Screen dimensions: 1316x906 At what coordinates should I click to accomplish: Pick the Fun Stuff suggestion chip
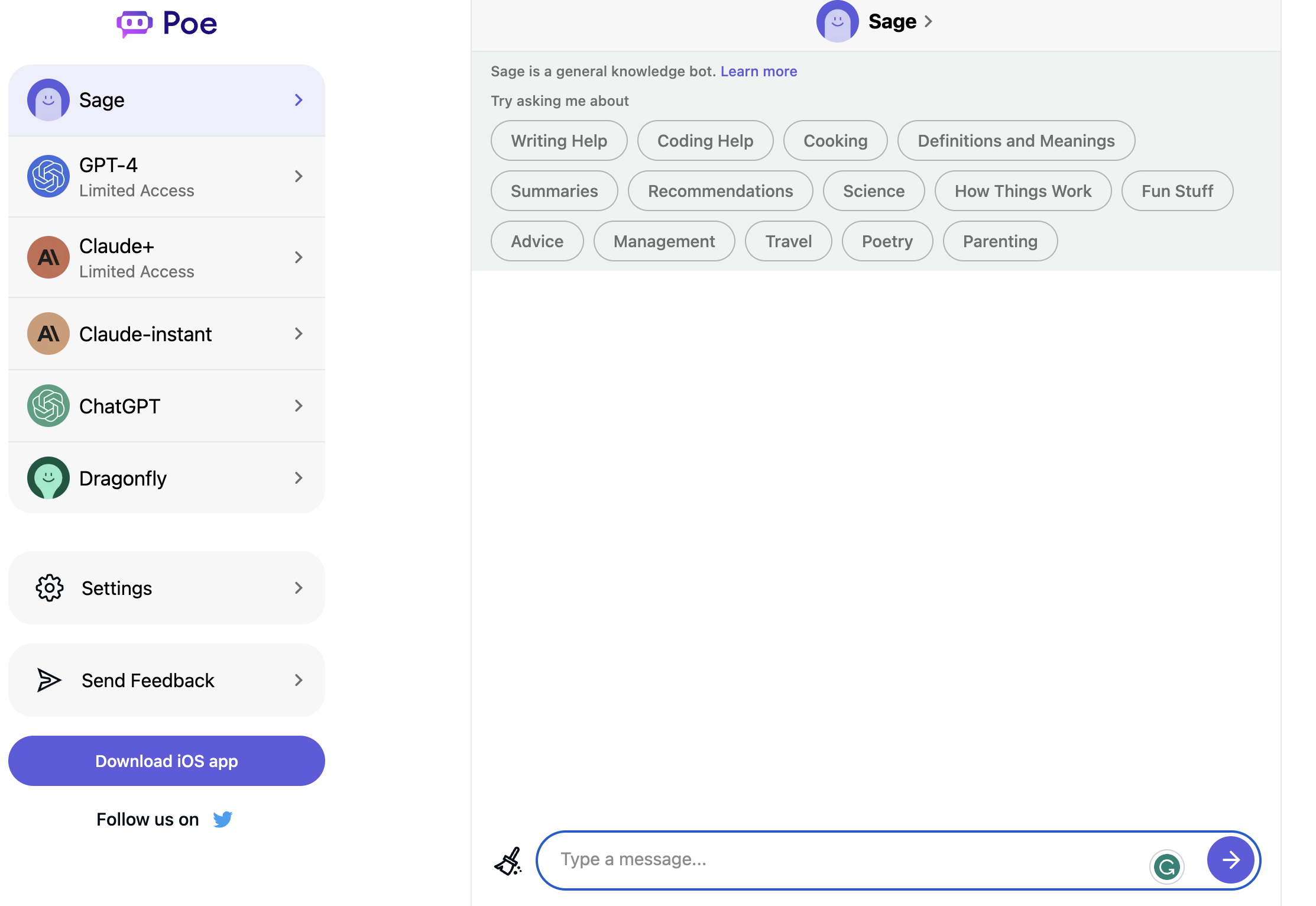coord(1177,191)
